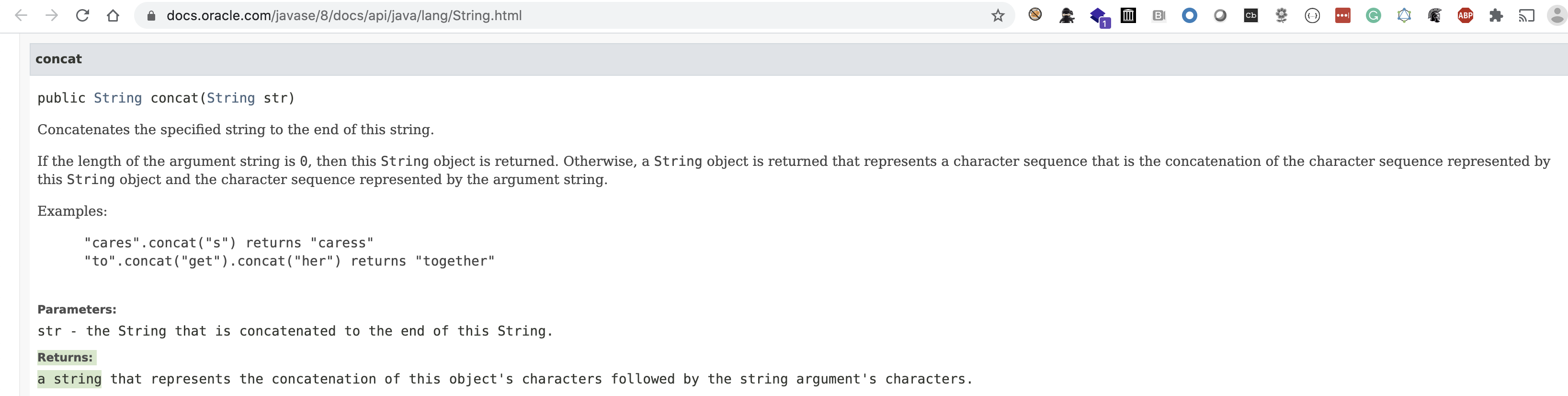Open the user profile avatar

[x=1557, y=16]
